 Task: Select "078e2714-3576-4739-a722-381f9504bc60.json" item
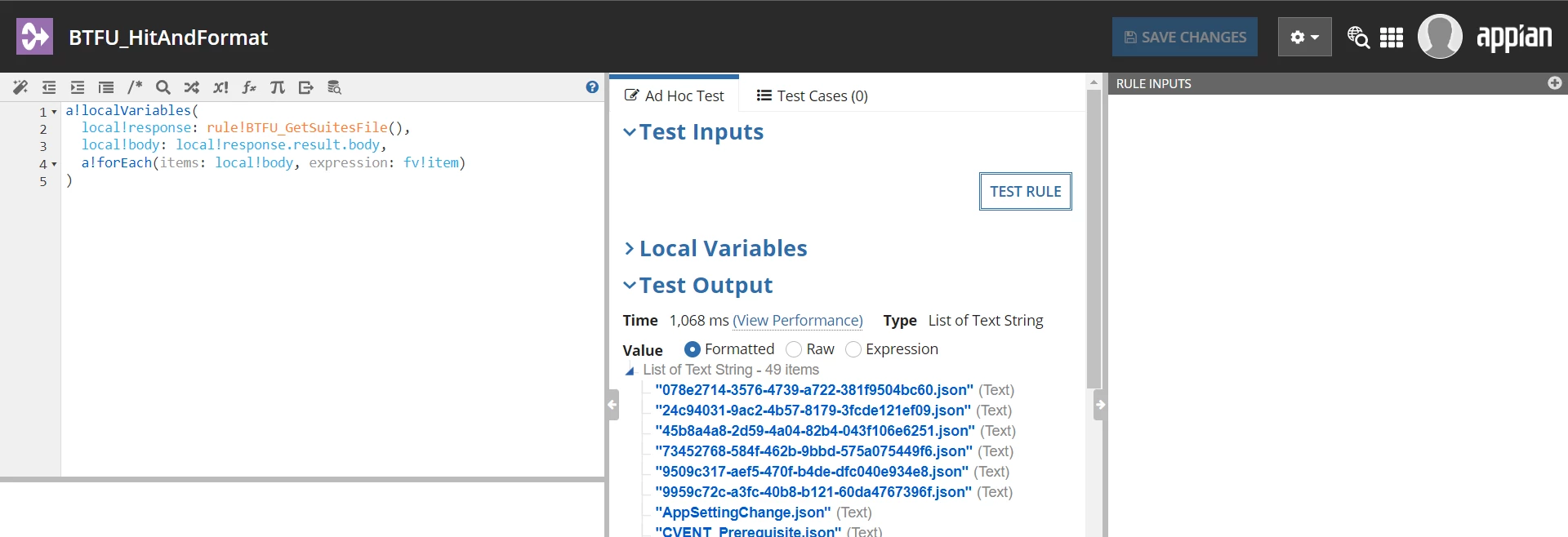[x=814, y=390]
